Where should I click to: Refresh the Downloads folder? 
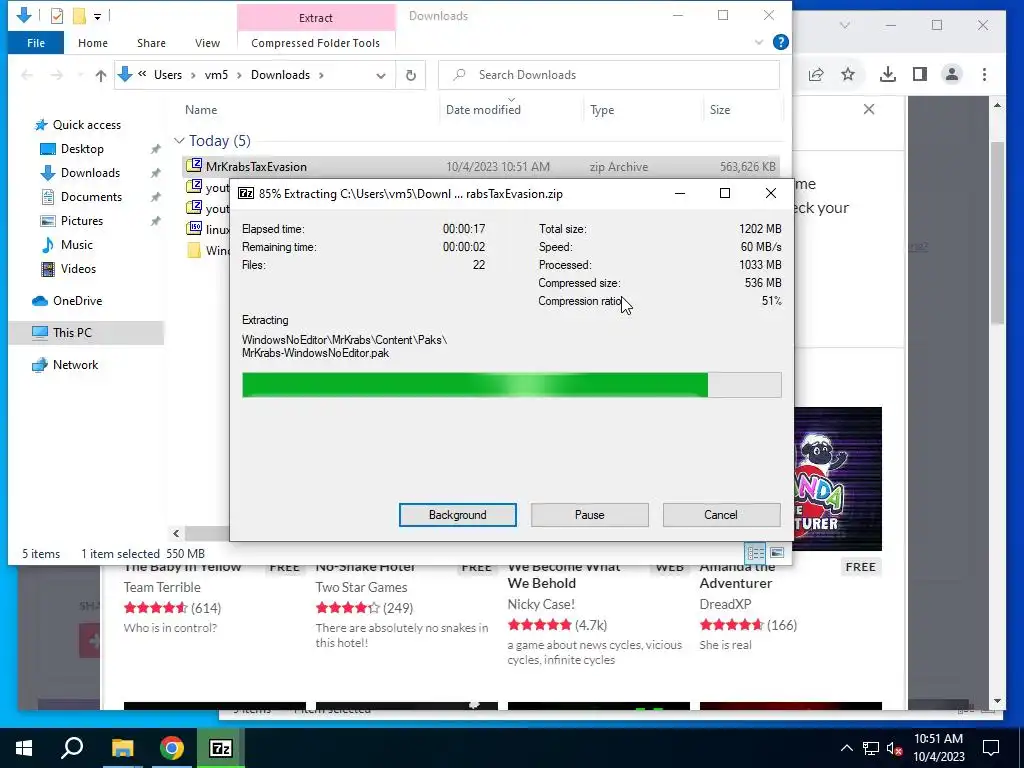point(411,75)
